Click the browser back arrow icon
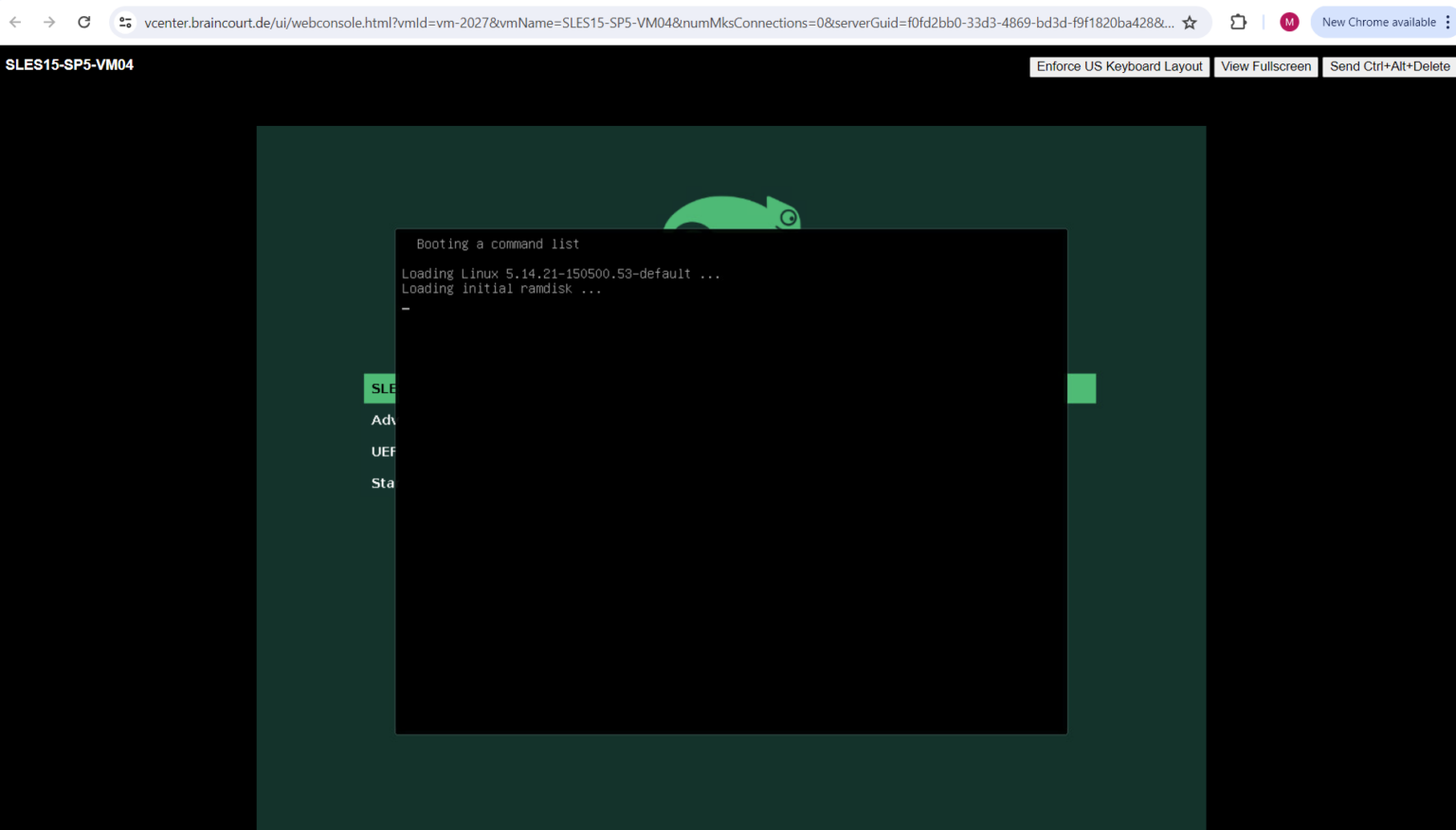Viewport: 1456px width, 830px height. tap(14, 21)
